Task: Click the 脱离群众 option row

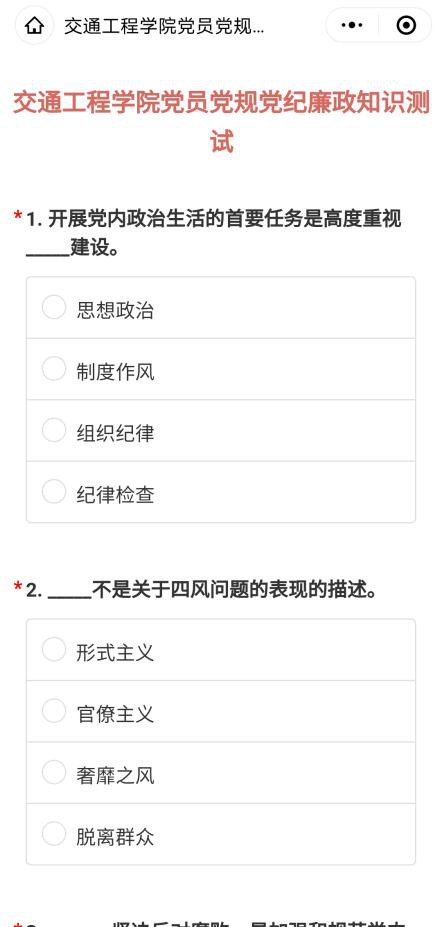Action: [x=221, y=834]
